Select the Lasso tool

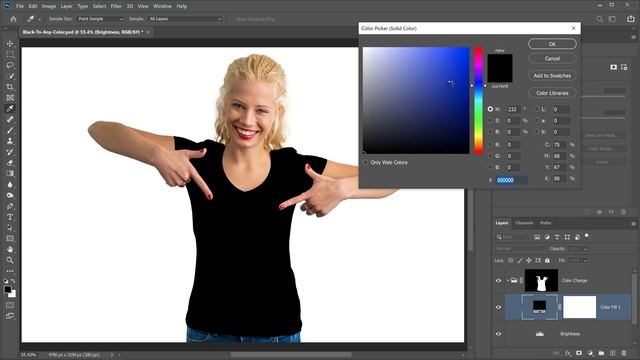[10, 65]
